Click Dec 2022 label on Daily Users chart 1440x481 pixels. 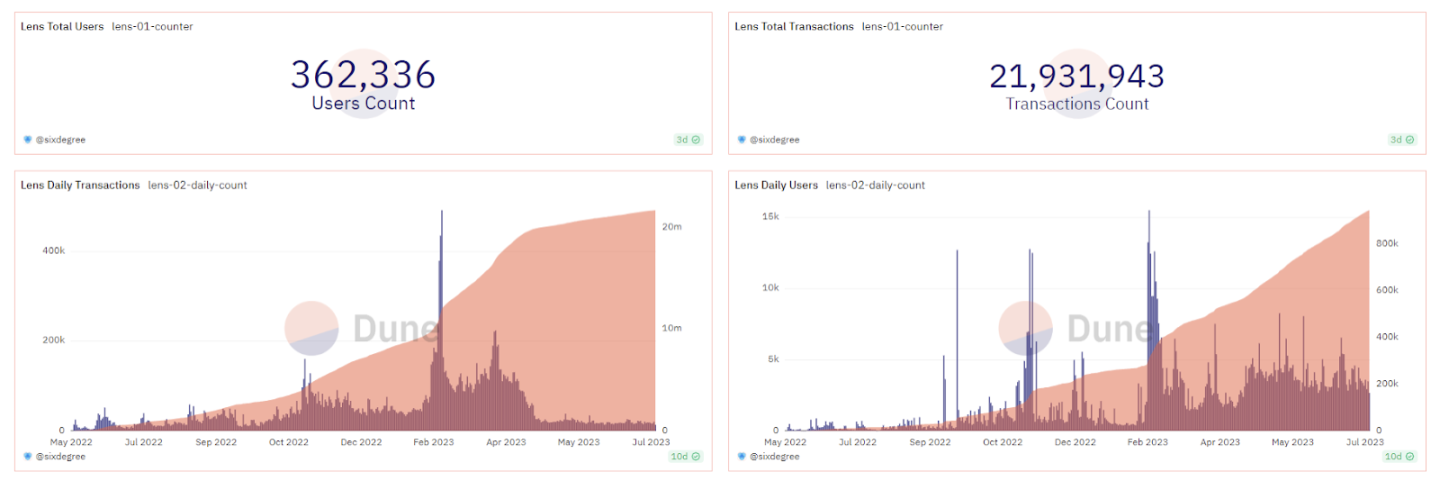pyautogui.click(x=1076, y=441)
